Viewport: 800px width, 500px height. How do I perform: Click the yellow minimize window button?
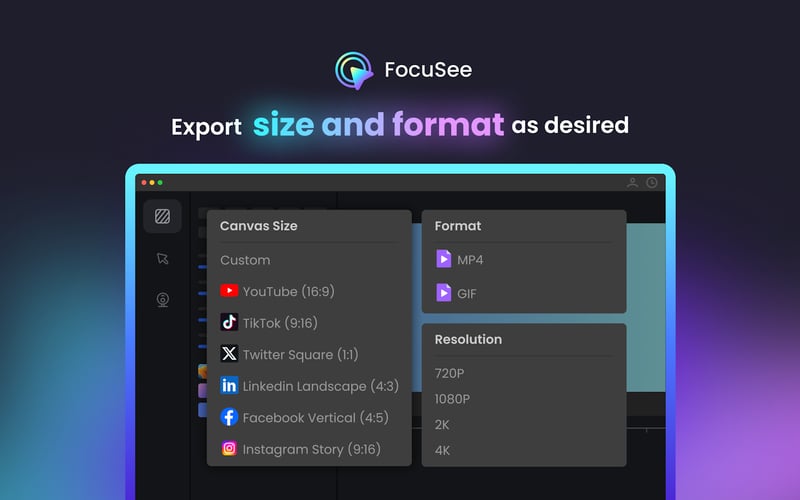pyautogui.click(x=152, y=183)
